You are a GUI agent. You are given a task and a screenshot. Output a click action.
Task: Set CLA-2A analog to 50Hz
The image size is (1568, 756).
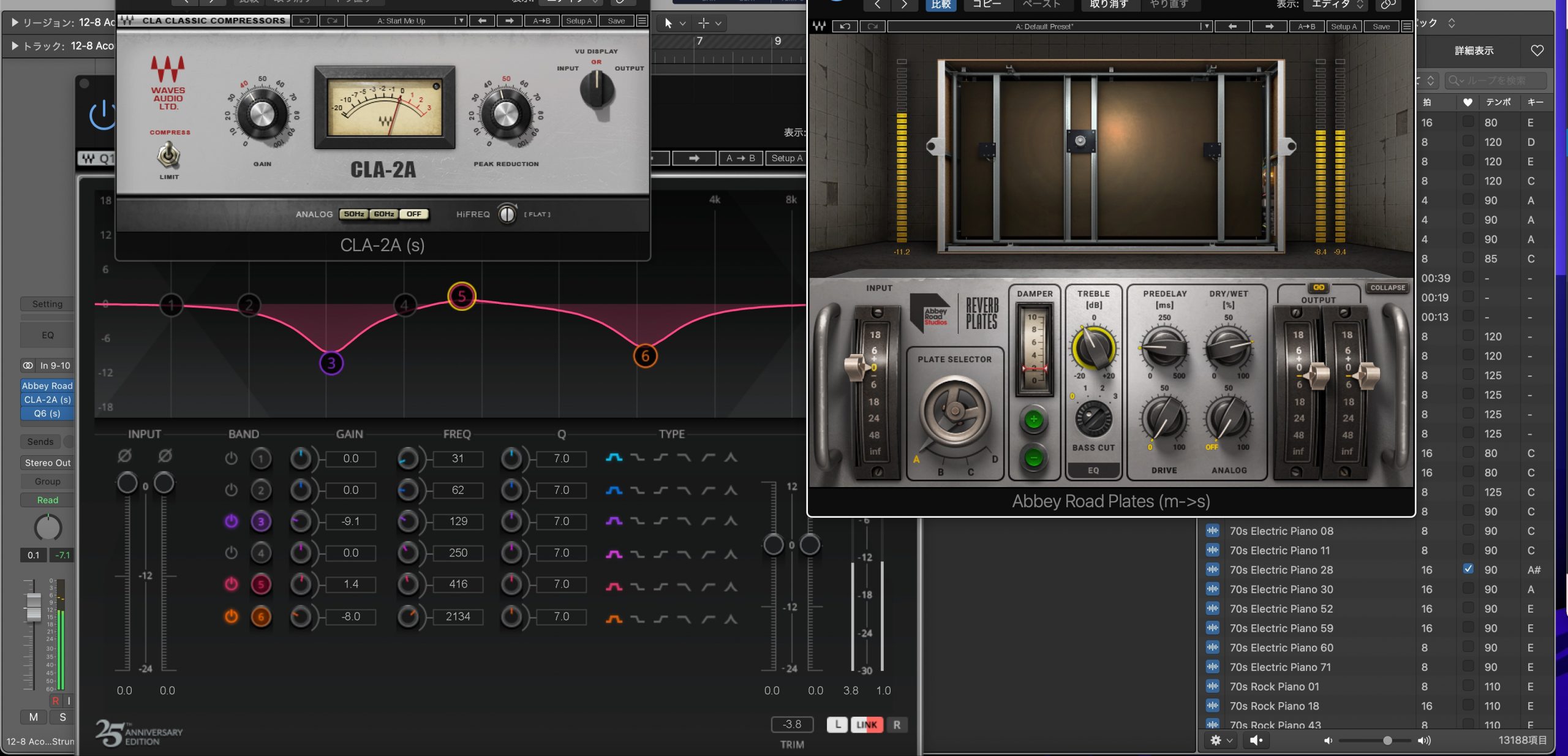click(x=354, y=214)
